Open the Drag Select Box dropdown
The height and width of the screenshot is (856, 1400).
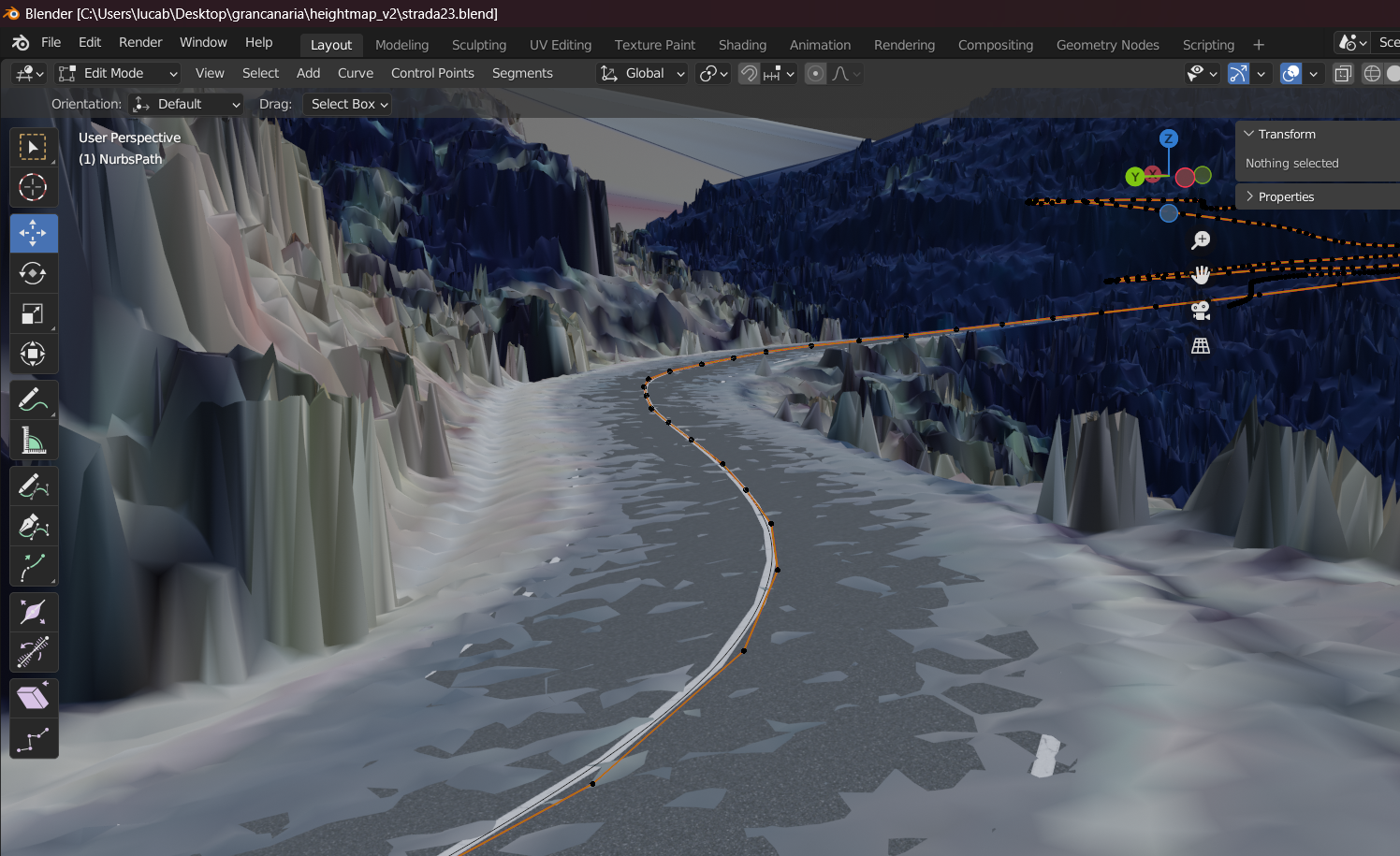click(x=347, y=105)
